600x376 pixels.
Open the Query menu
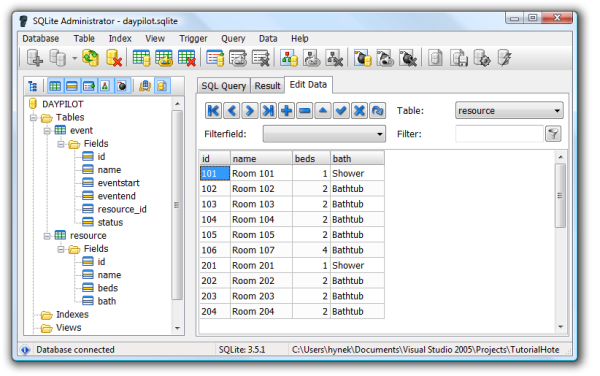[x=233, y=39]
